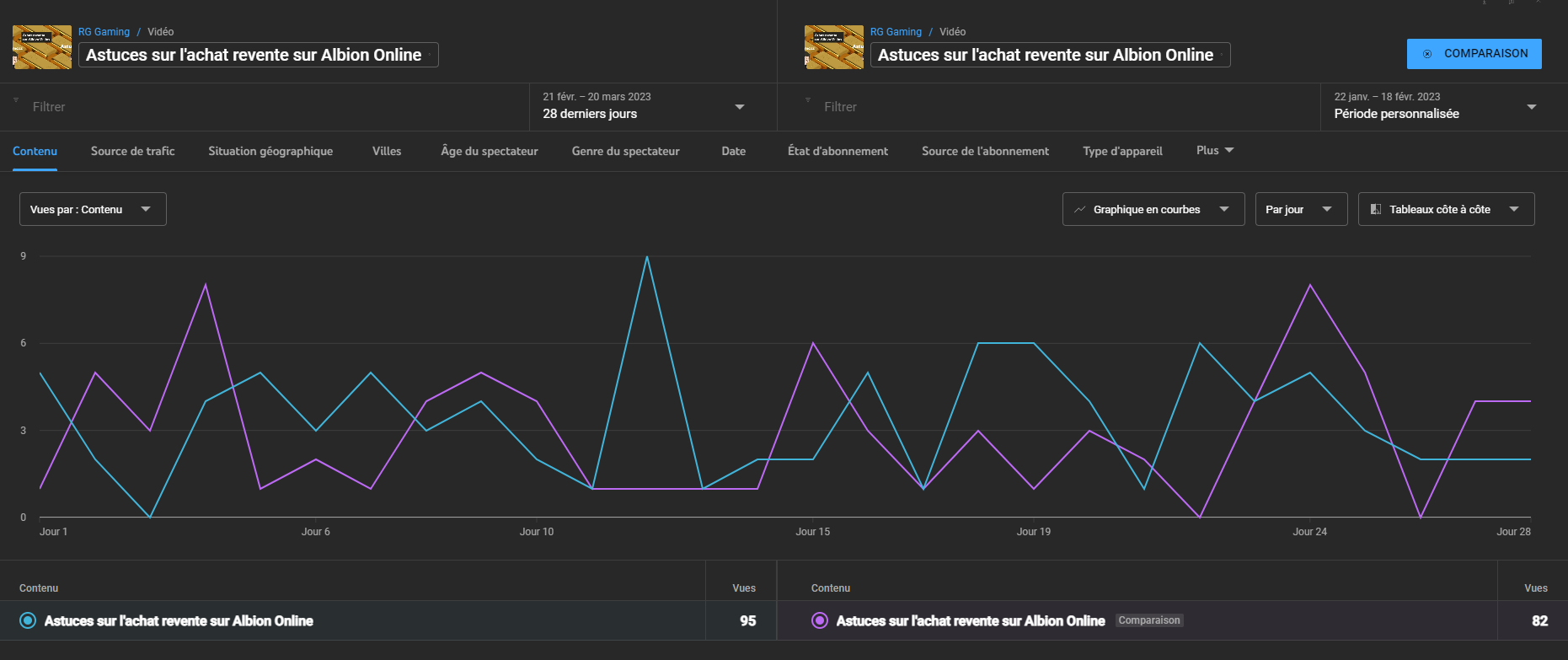Click the left Contenu column header
Image resolution: width=1568 pixels, height=660 pixels.
[39, 588]
